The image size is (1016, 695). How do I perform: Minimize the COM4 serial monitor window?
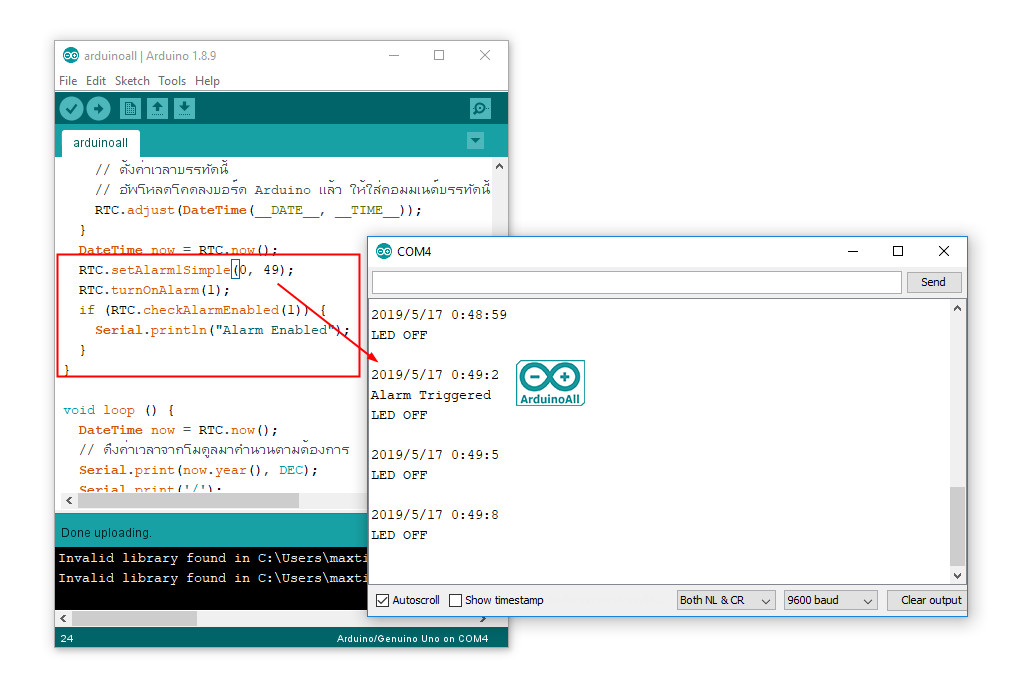(x=853, y=251)
